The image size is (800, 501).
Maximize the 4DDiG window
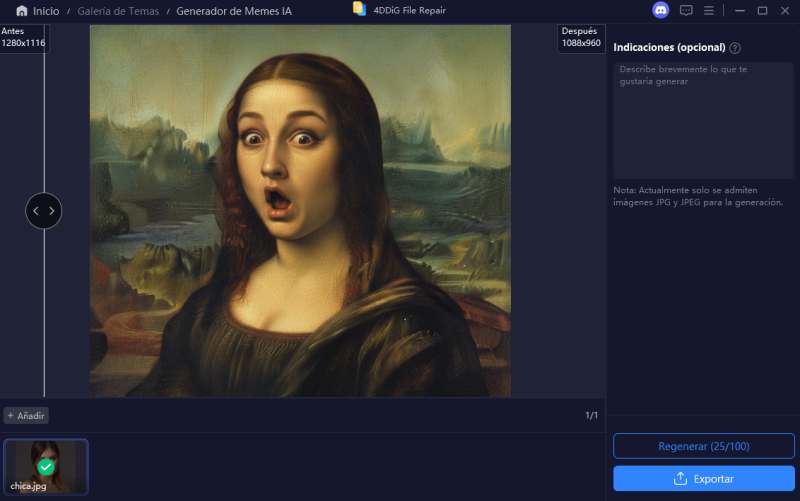pos(762,10)
